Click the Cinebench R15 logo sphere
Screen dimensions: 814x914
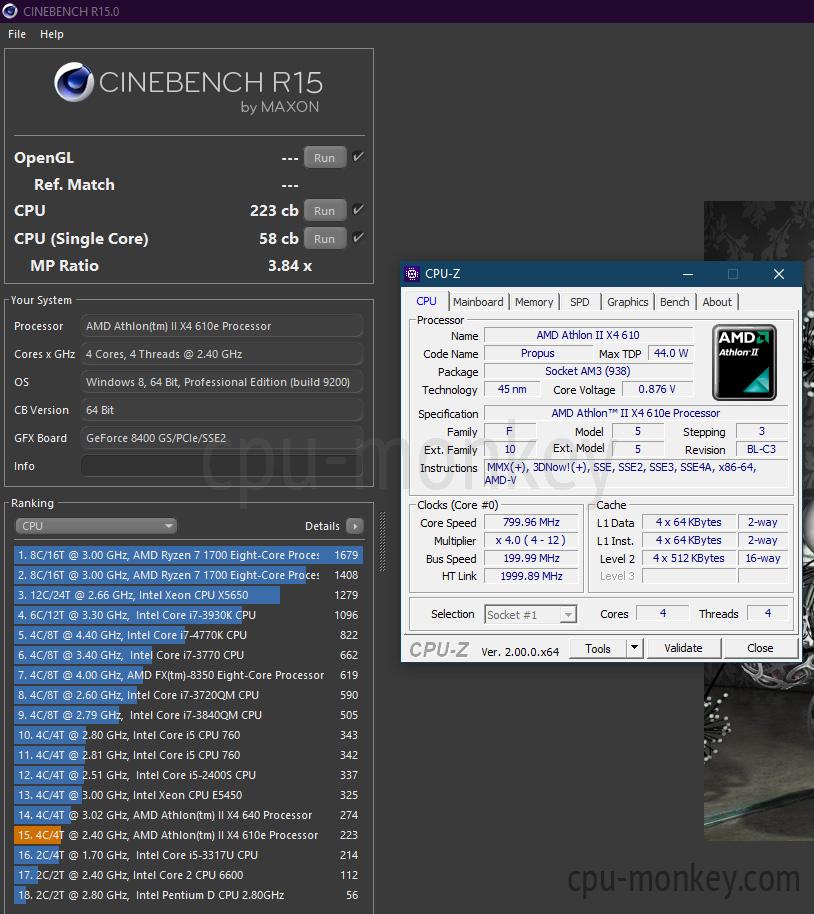74,82
